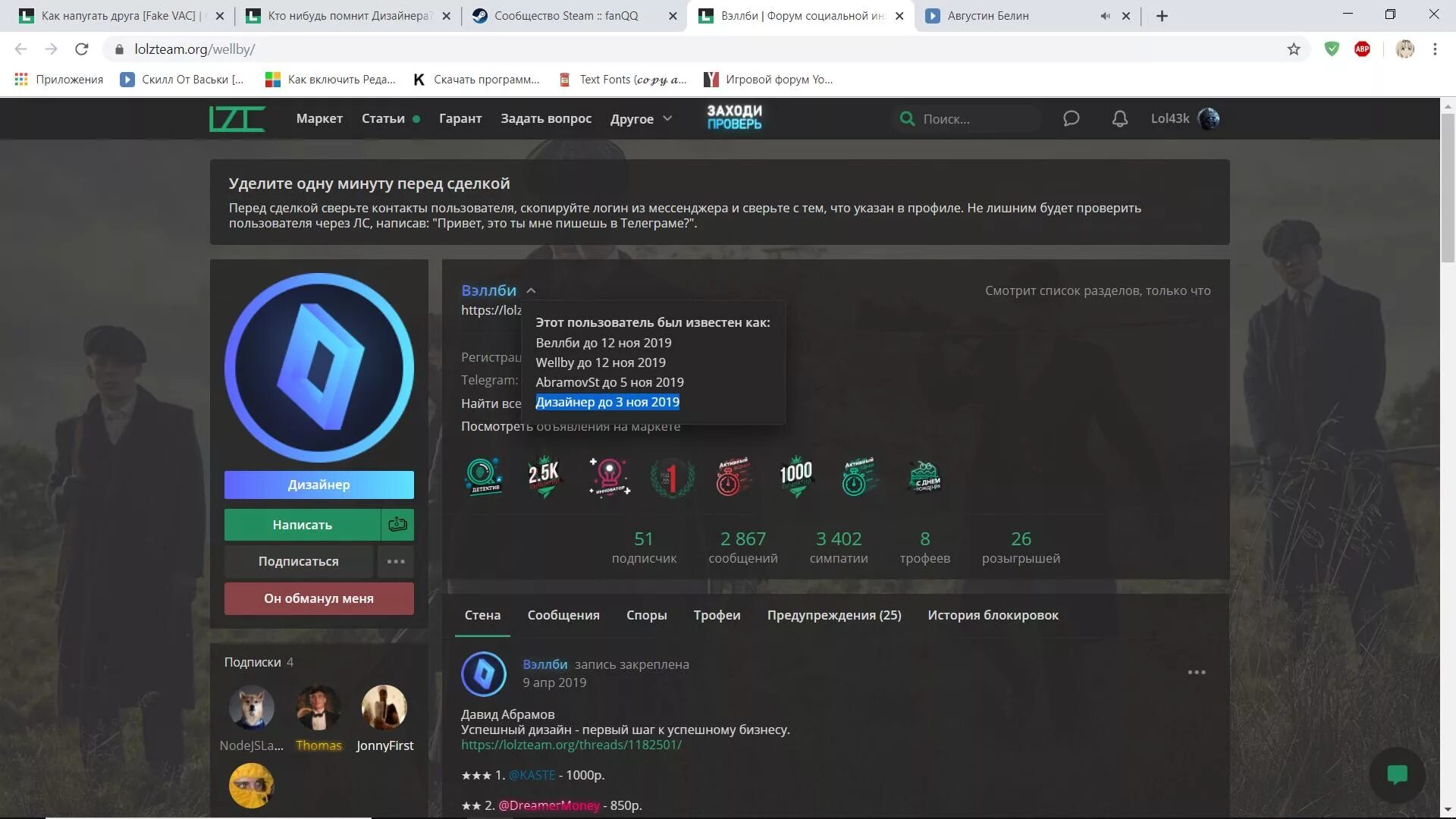Image resolution: width=1456 pixels, height=819 pixels.
Task: Click the one-year laurel trophy badge
Action: [672, 477]
